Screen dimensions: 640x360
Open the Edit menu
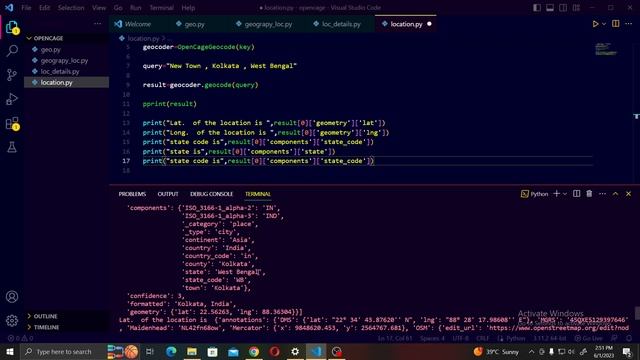point(44,8)
